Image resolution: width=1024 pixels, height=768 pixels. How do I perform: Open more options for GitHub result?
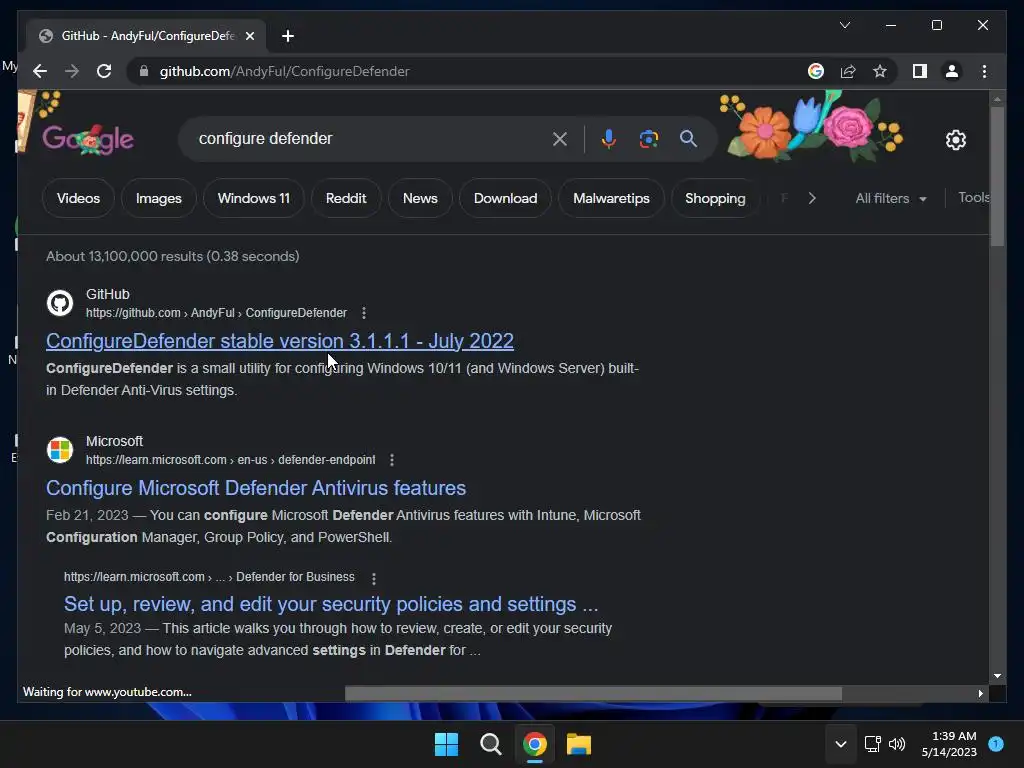click(x=364, y=313)
